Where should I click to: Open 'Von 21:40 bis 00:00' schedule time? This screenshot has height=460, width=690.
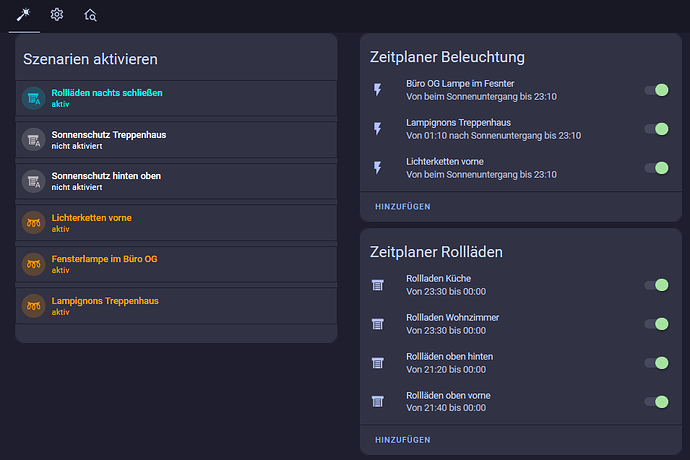point(446,408)
